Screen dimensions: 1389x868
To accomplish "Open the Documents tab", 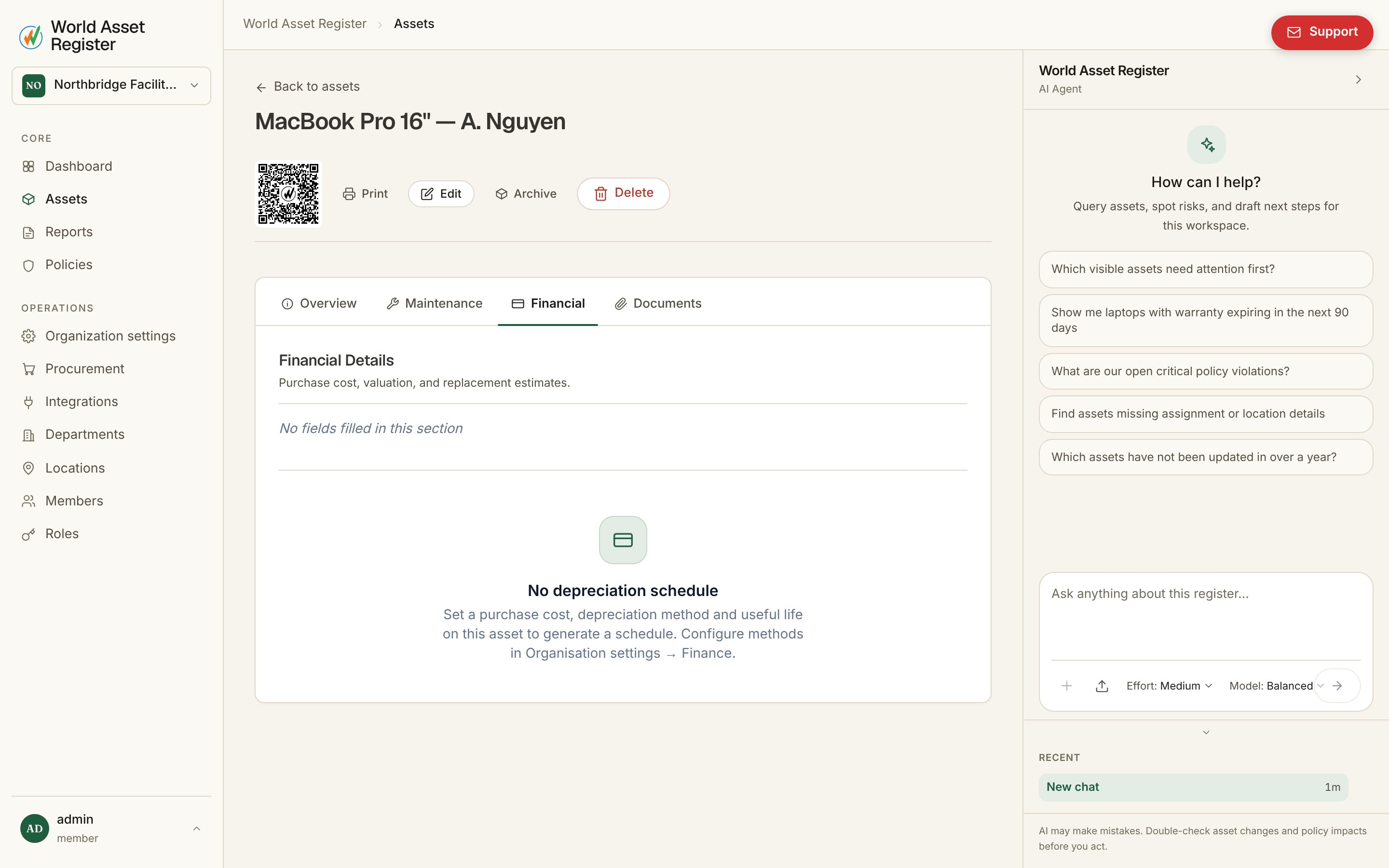I will pyautogui.click(x=658, y=303).
